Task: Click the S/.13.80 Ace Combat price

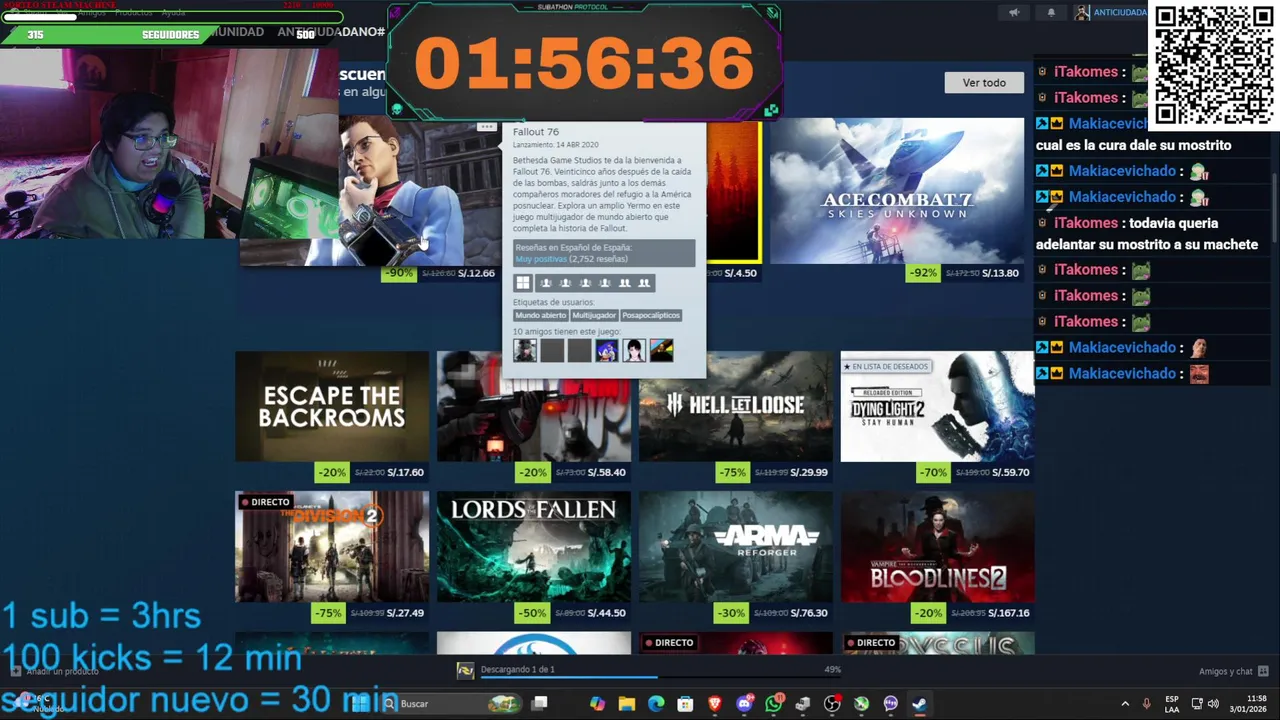Action: 1000,273
